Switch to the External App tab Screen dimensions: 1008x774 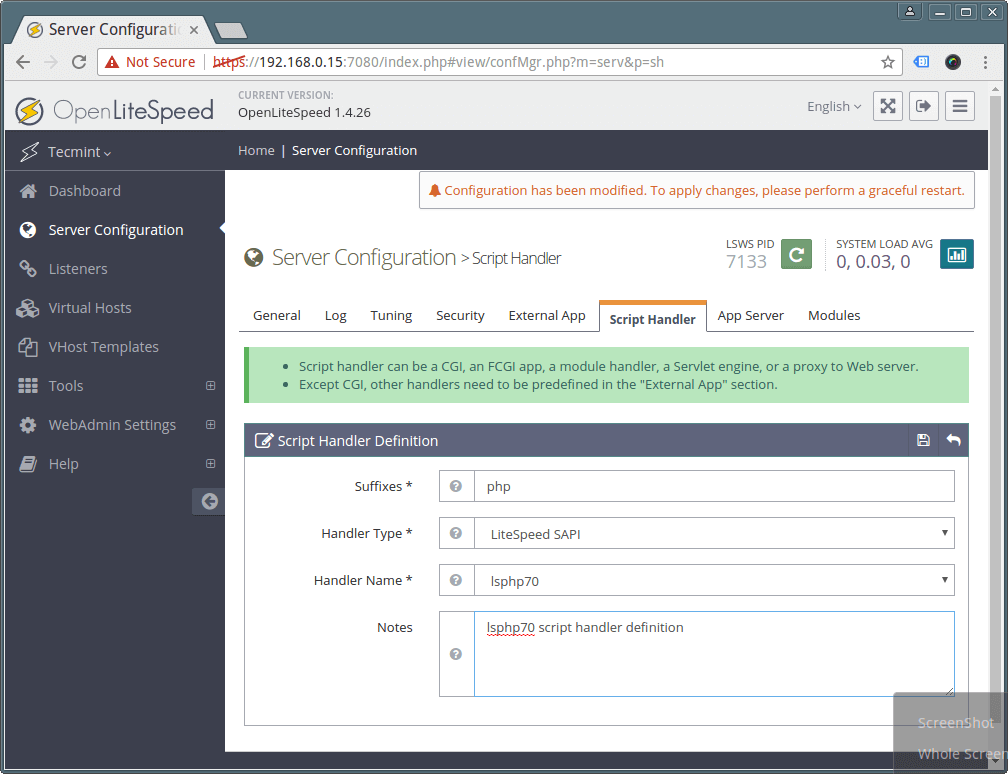[x=547, y=316]
